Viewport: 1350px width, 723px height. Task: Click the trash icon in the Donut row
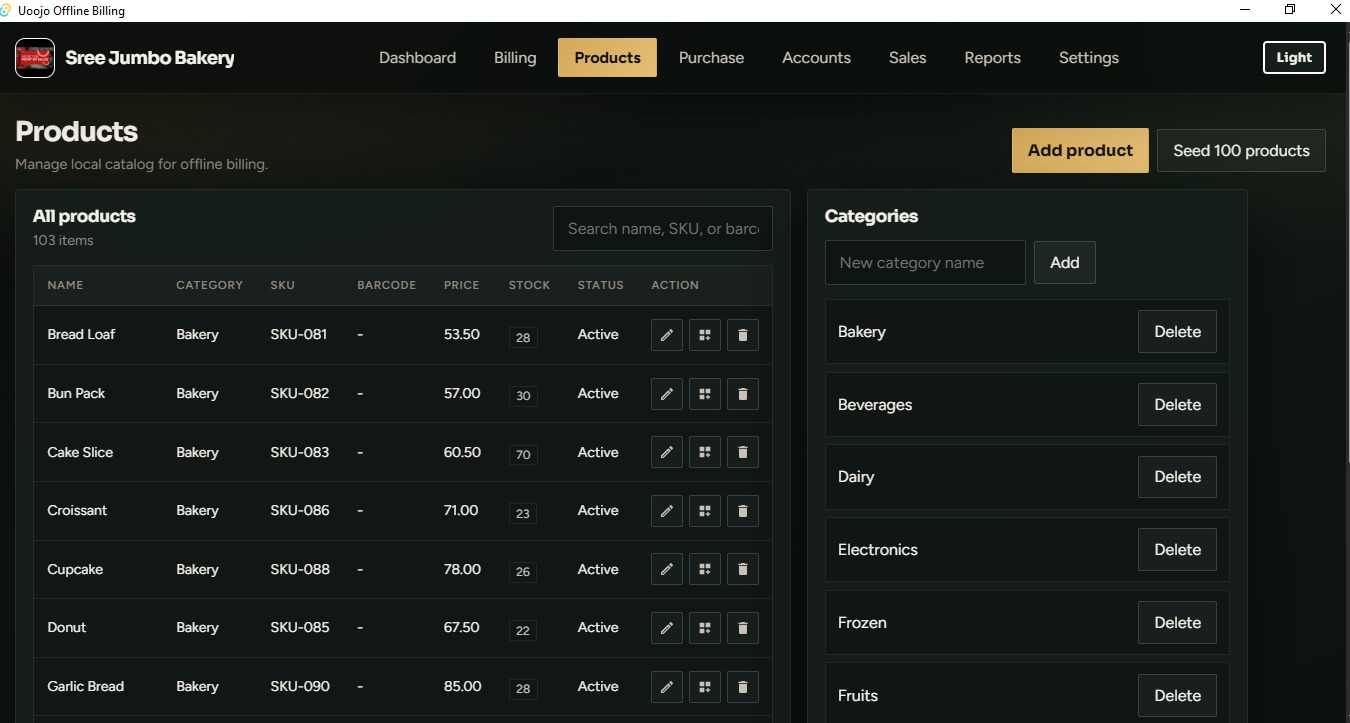(743, 628)
